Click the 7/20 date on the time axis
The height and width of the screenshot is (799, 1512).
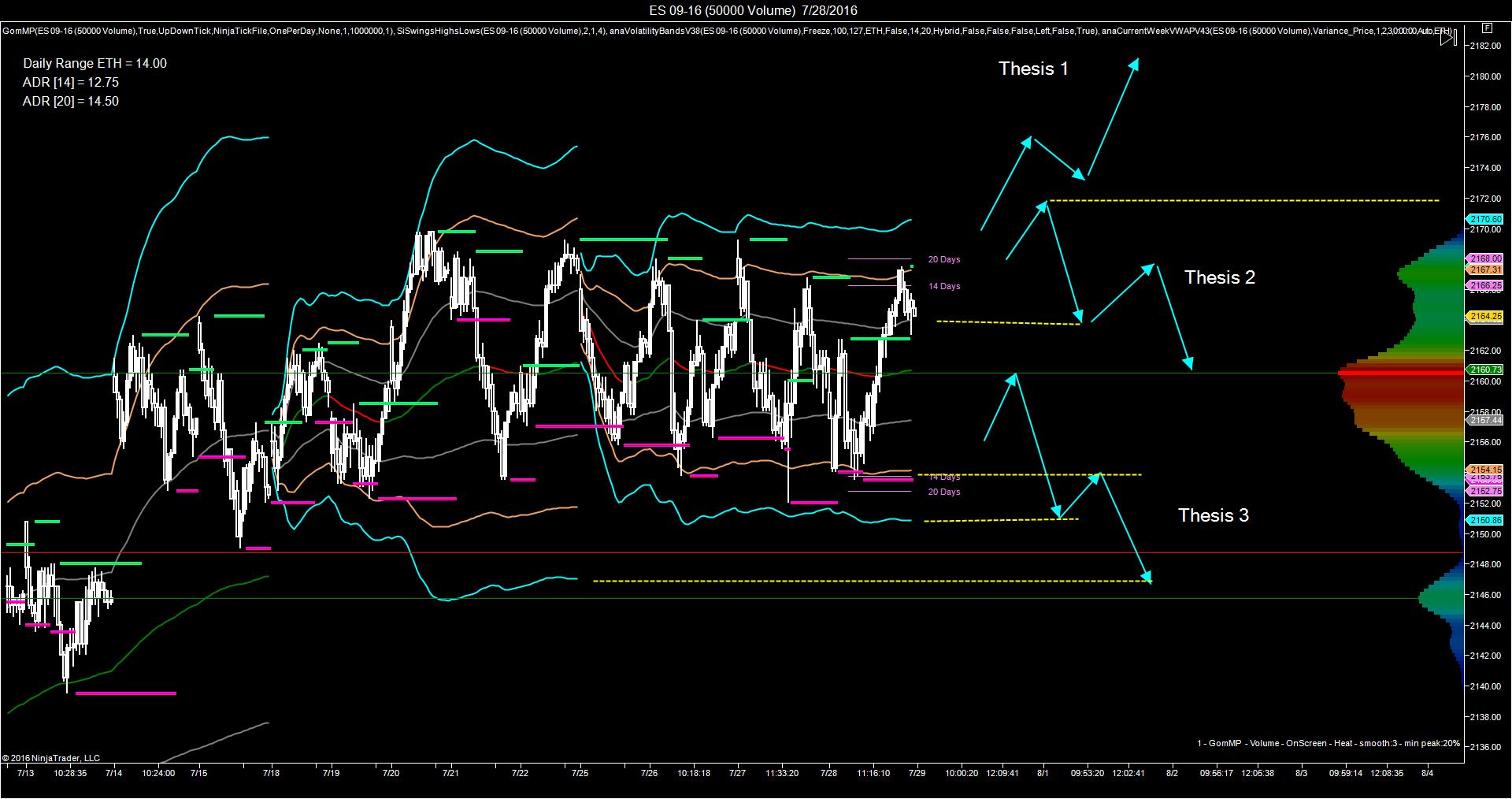coord(391,773)
